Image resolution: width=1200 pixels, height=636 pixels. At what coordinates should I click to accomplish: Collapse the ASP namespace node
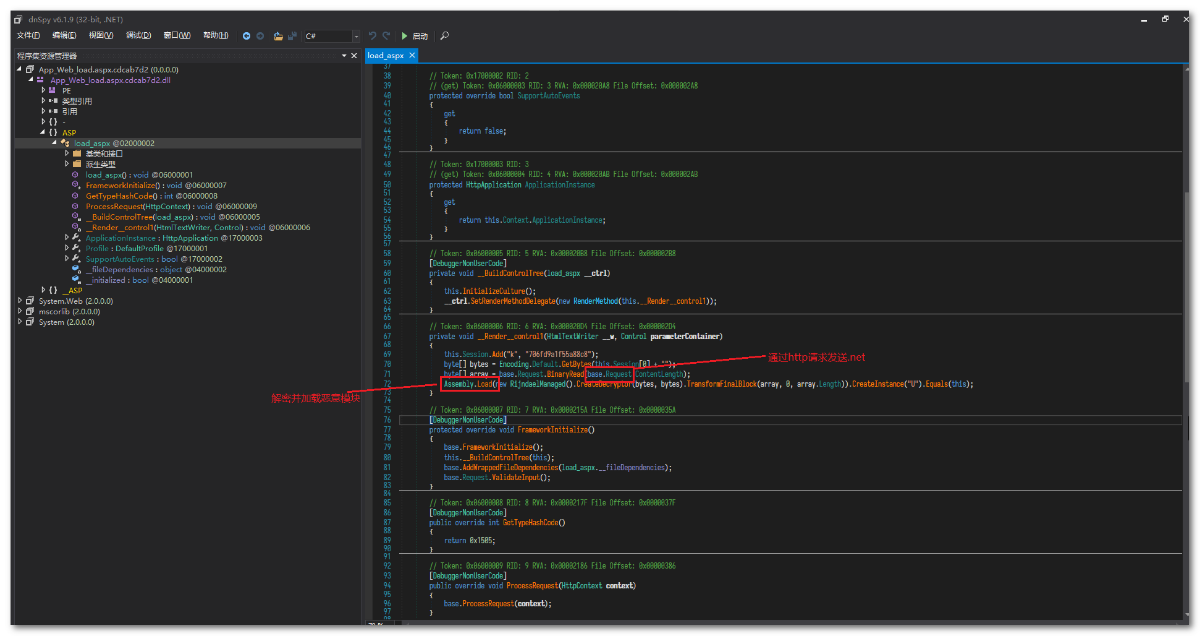43,132
